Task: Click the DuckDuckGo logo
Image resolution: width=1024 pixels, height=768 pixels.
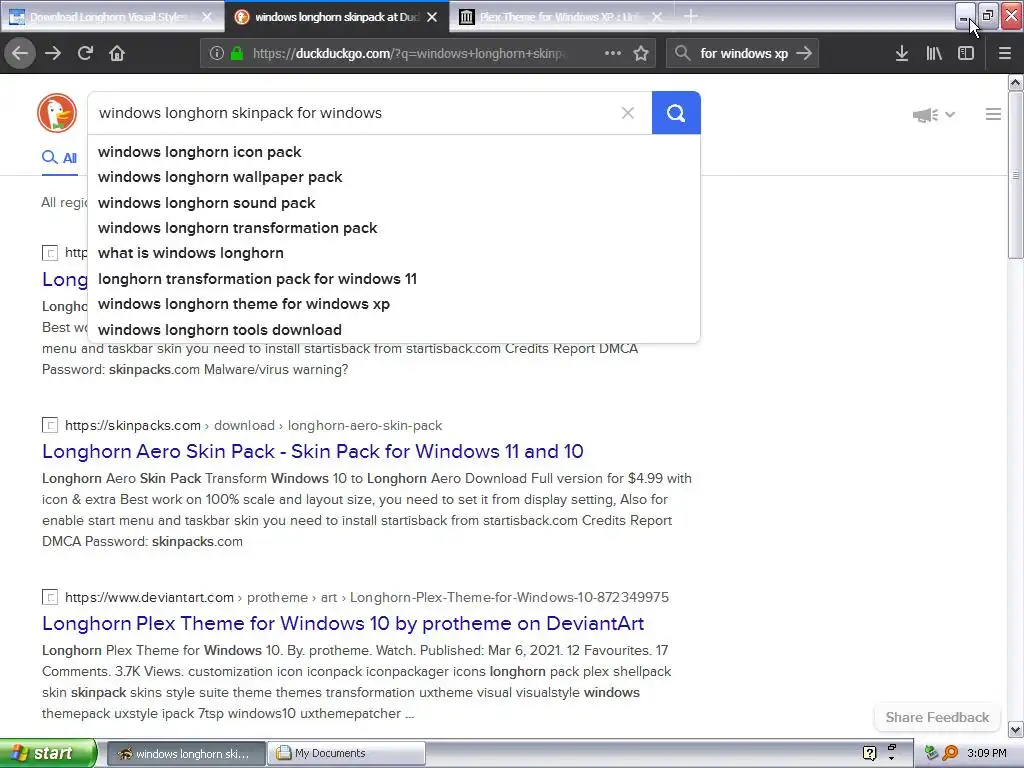Action: coord(57,113)
